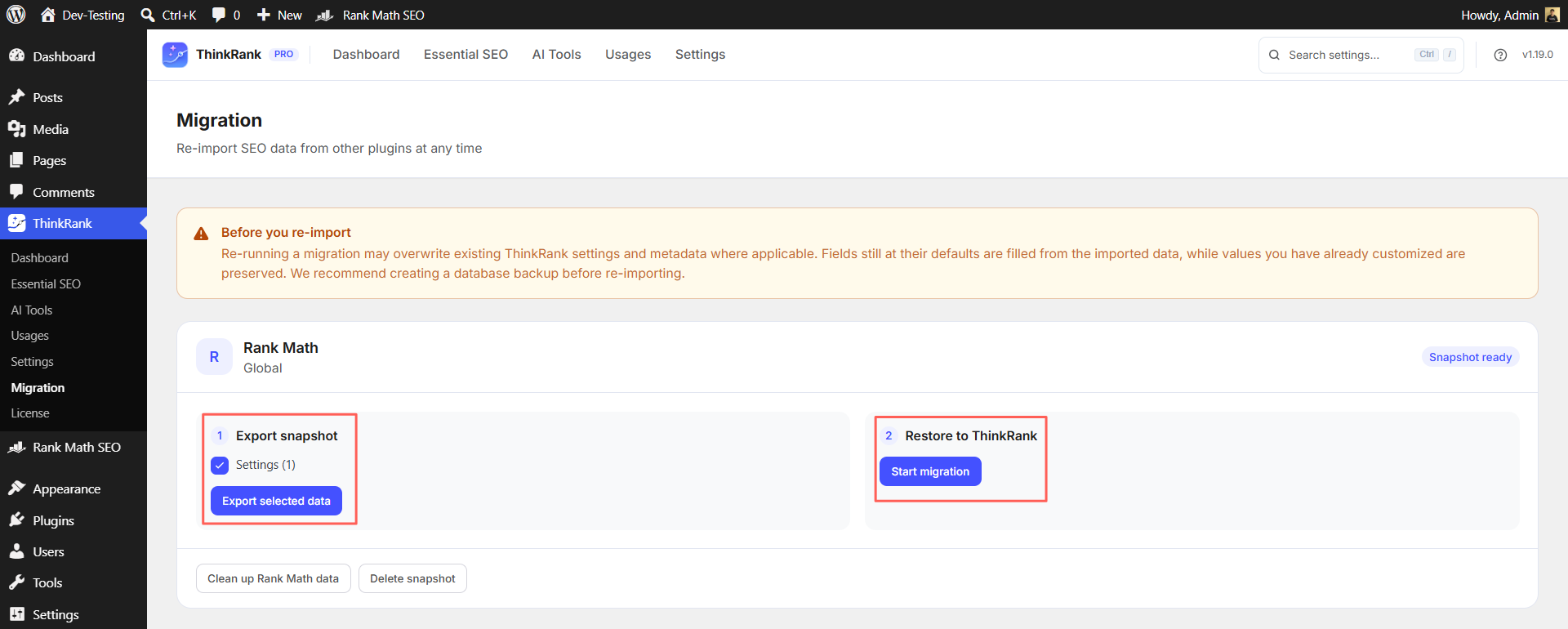Switch to the Settings header tab
Screen dimensions: 1568x629
700,55
